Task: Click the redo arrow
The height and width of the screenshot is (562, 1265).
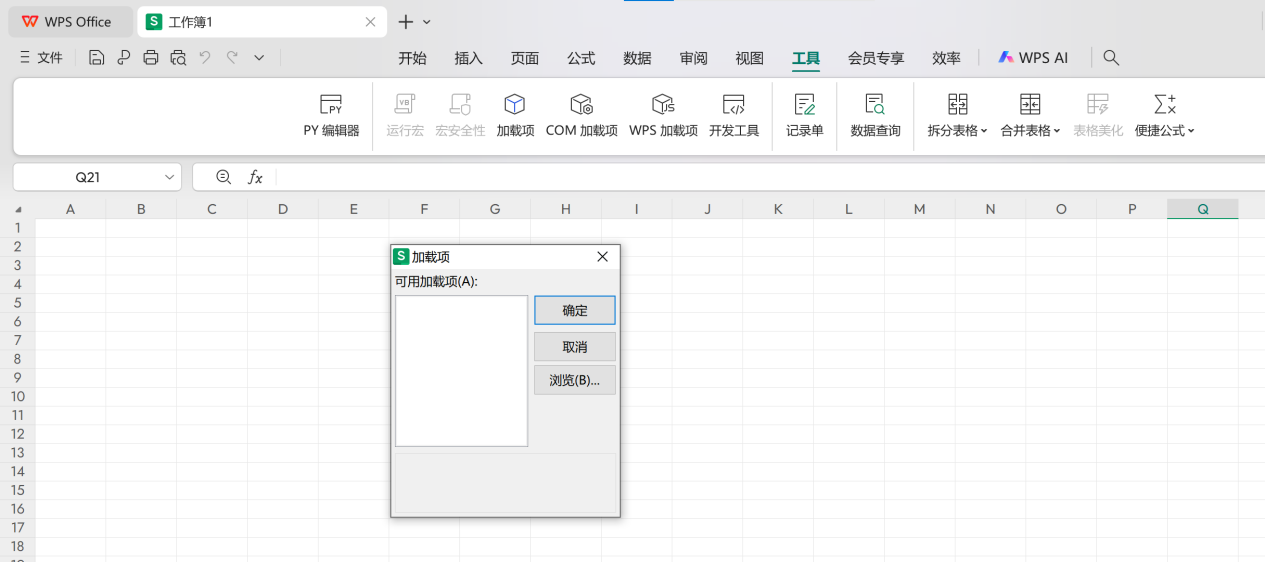Action: pyautogui.click(x=232, y=58)
